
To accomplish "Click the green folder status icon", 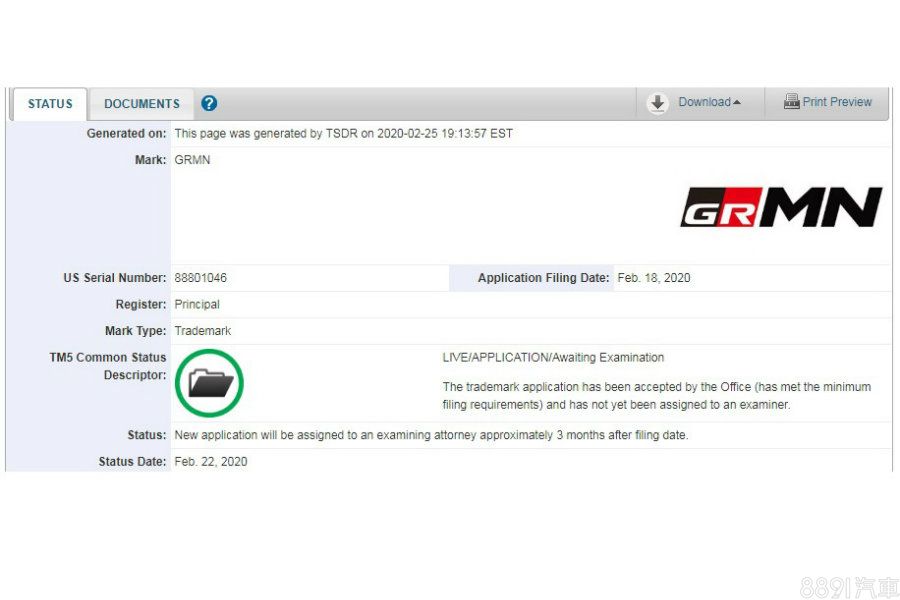I will [210, 383].
